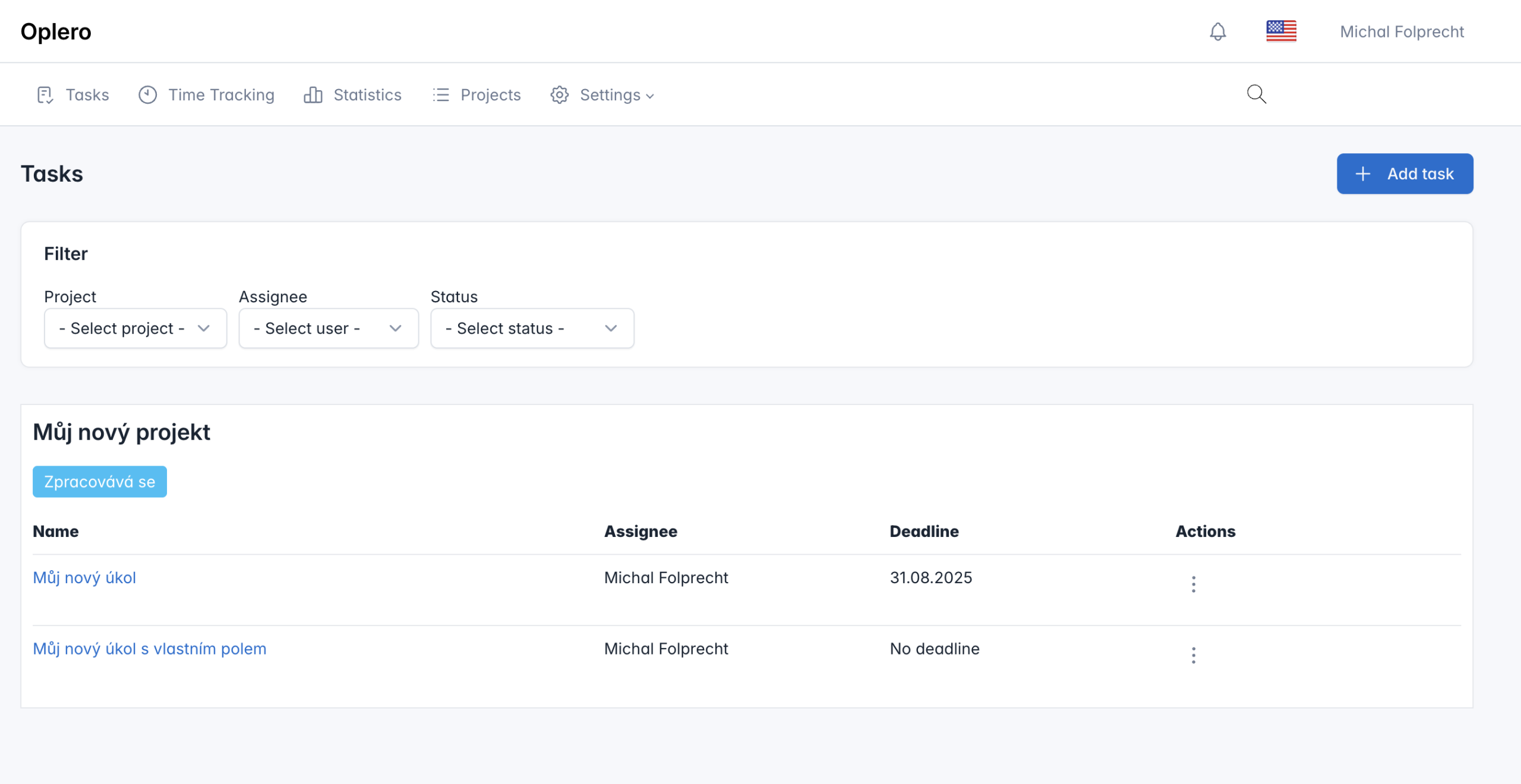Open actions for úkol s vlastním polem
Image resolution: width=1521 pixels, height=784 pixels.
pyautogui.click(x=1193, y=655)
